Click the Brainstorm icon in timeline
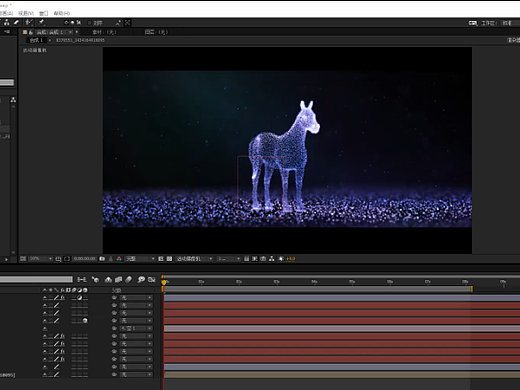Image resolution: width=520 pixels, height=390 pixels. pyautogui.click(x=141, y=279)
